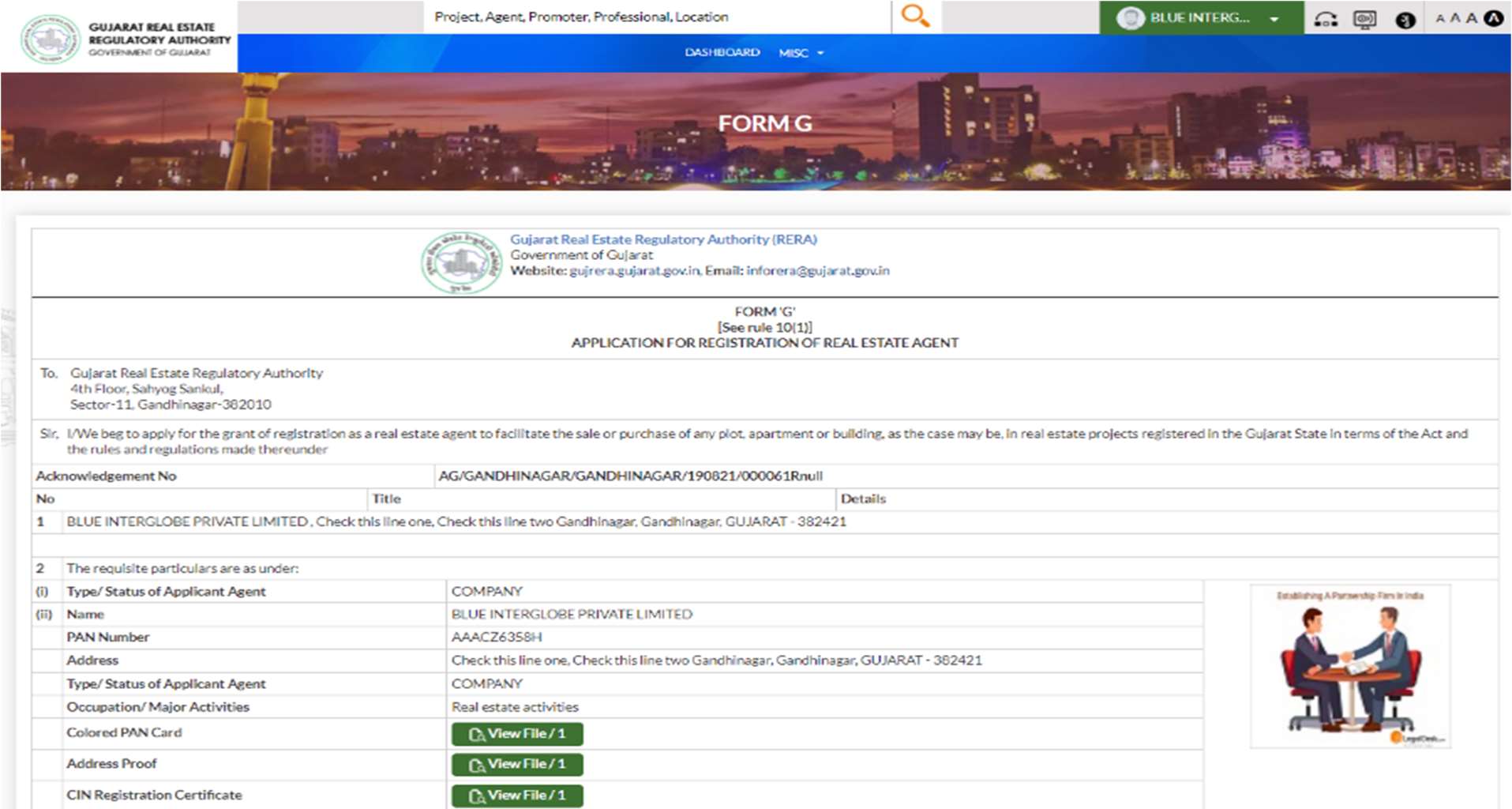The image size is (1512, 809).
Task: Click the inforera@gujarat.gov.in email link
Action: pos(818,270)
